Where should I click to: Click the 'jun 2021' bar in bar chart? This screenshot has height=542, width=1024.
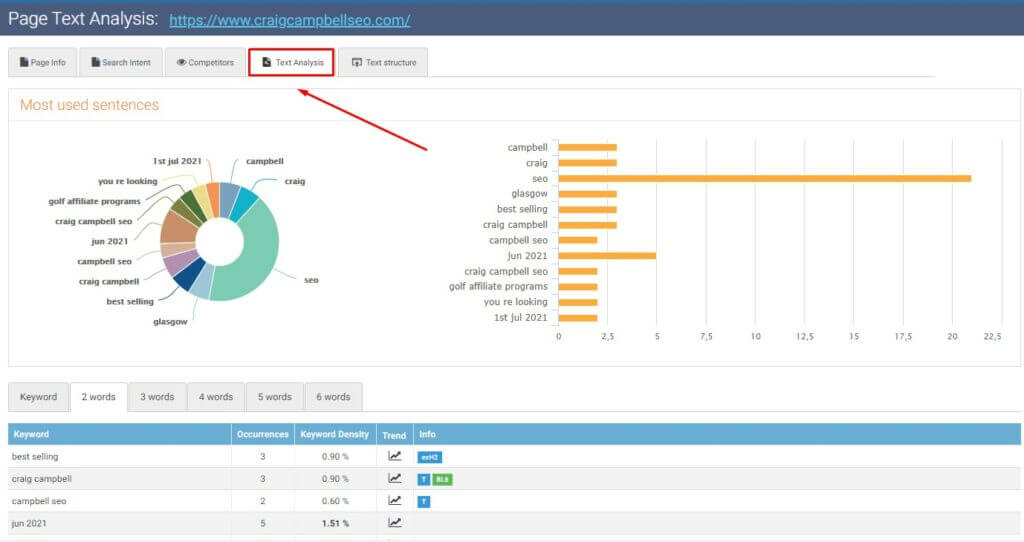(607, 255)
